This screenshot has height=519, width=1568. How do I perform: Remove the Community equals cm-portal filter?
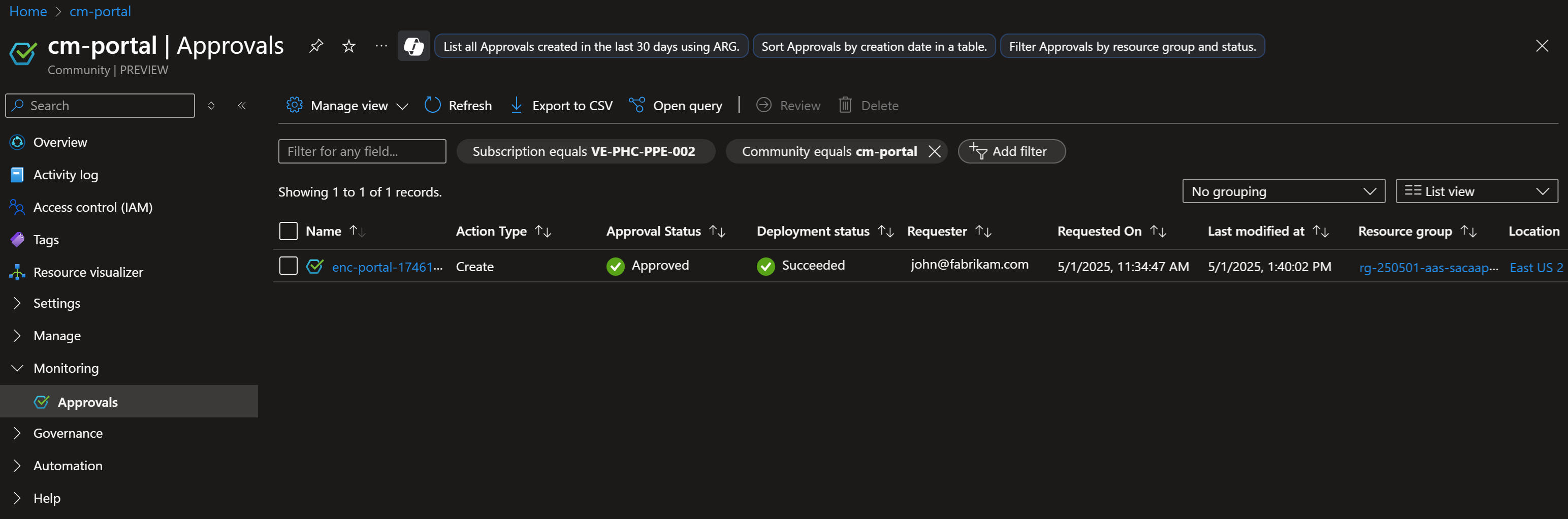[934, 151]
